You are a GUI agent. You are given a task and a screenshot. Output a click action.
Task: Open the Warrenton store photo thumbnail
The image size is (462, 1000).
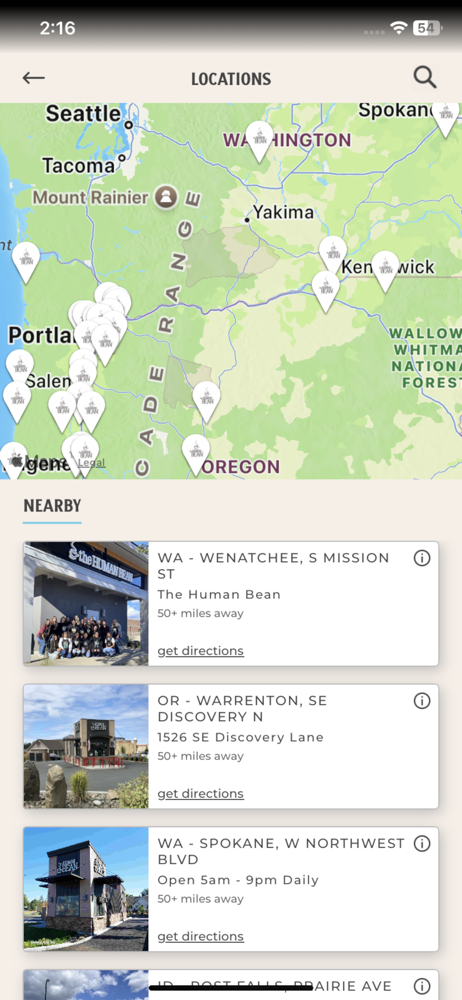86,746
